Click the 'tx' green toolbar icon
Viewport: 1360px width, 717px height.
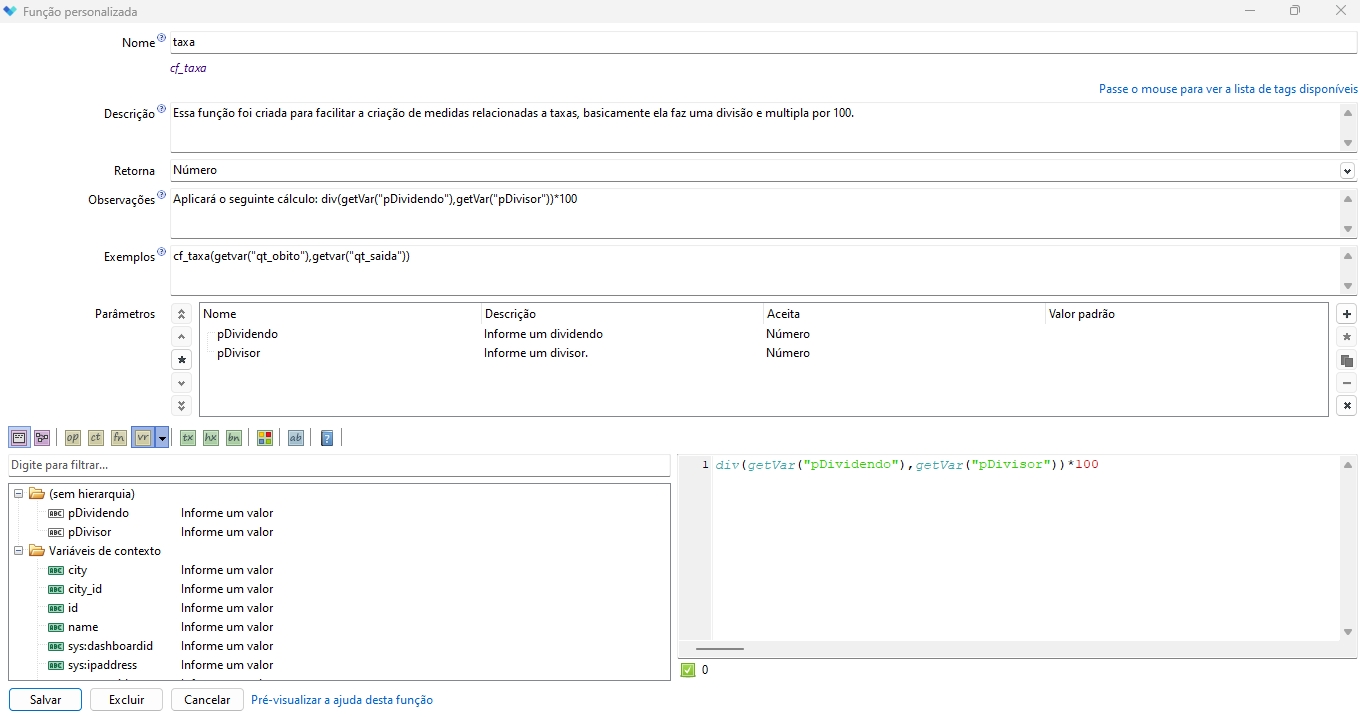click(x=187, y=438)
